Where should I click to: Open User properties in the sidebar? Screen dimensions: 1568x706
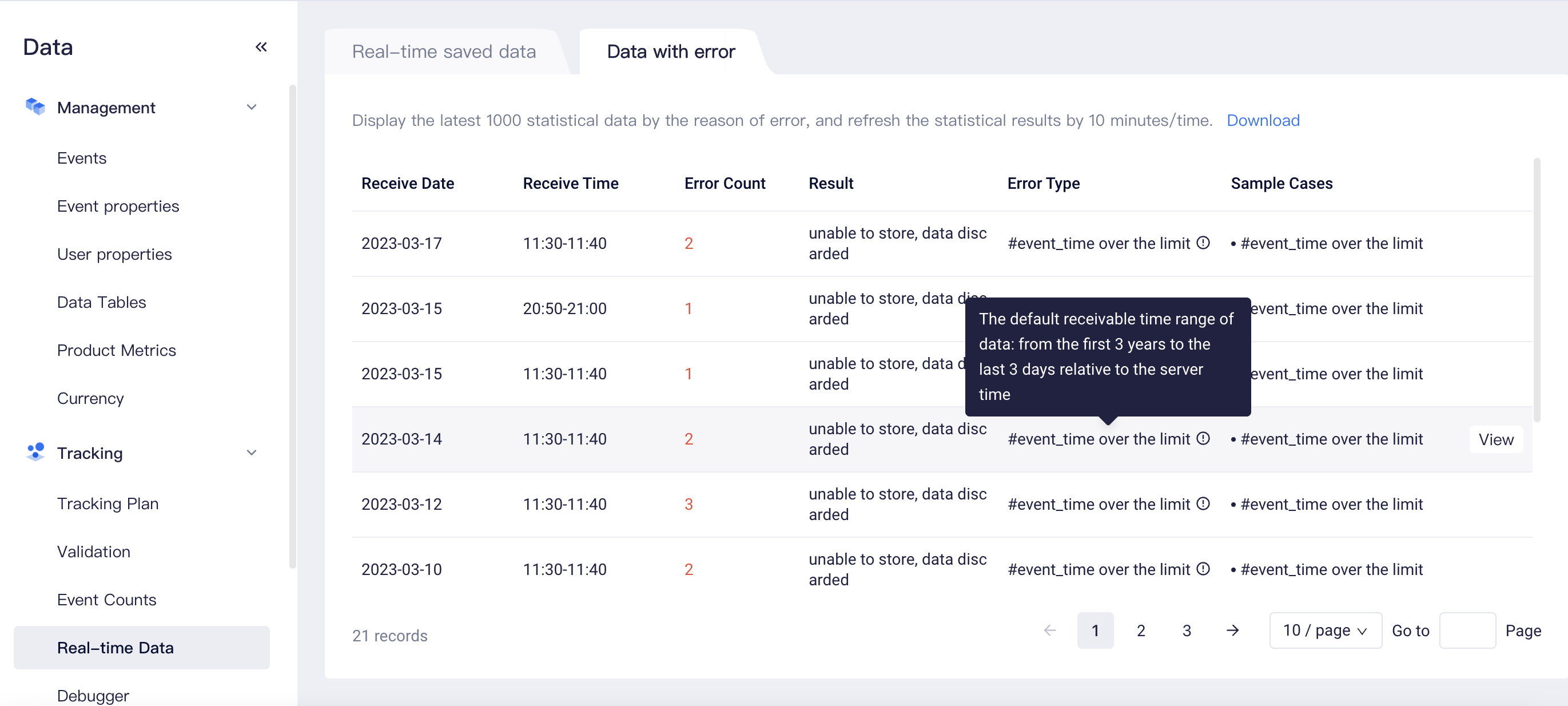[x=114, y=254]
